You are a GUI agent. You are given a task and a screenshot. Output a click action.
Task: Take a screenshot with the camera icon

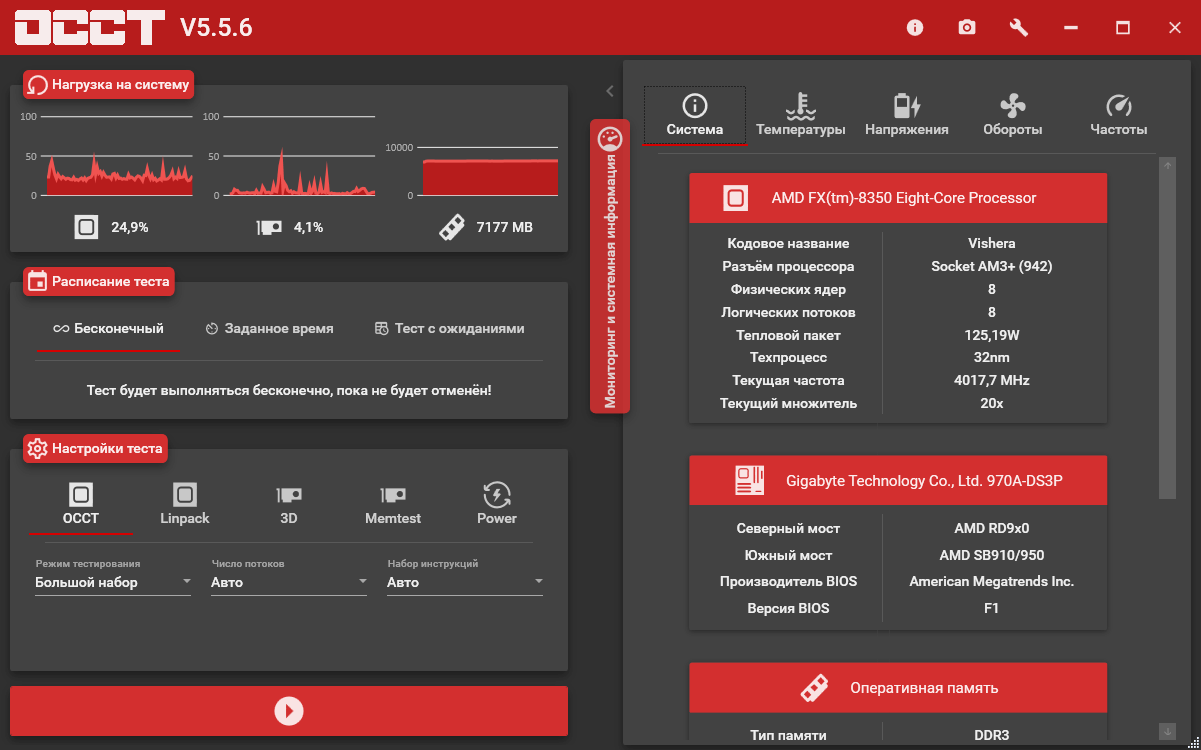pos(966,28)
